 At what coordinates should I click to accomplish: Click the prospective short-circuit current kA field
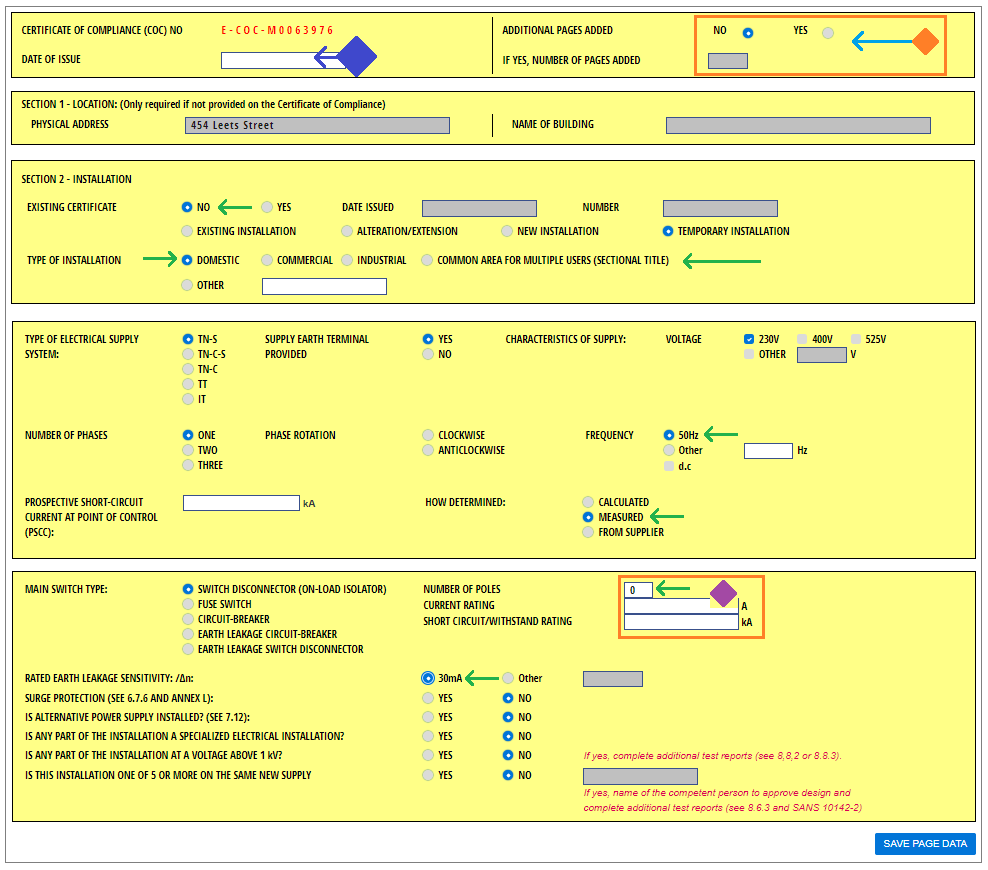tap(241, 503)
